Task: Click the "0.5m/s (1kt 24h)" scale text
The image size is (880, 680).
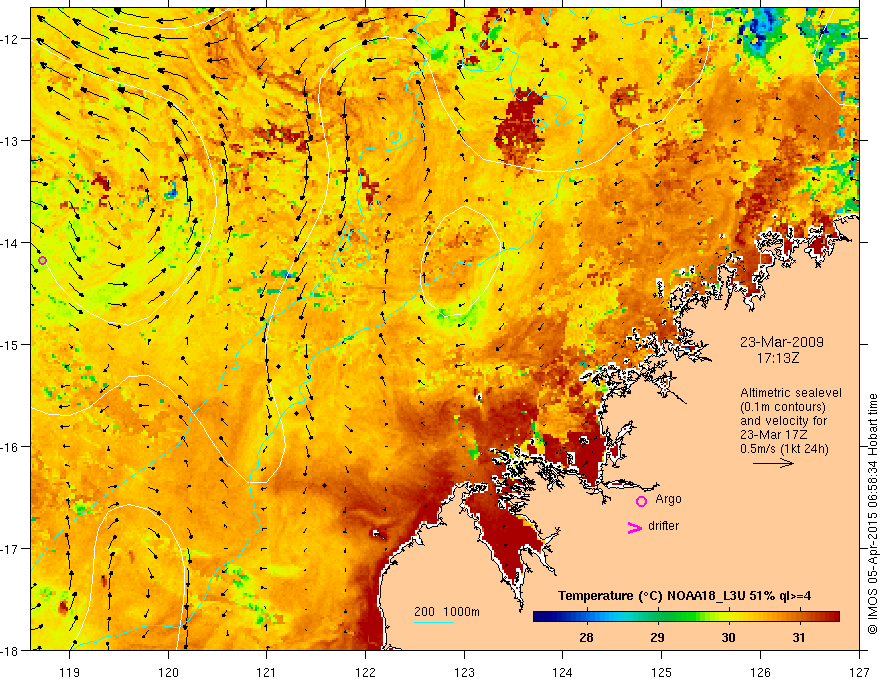Action: (x=784, y=449)
